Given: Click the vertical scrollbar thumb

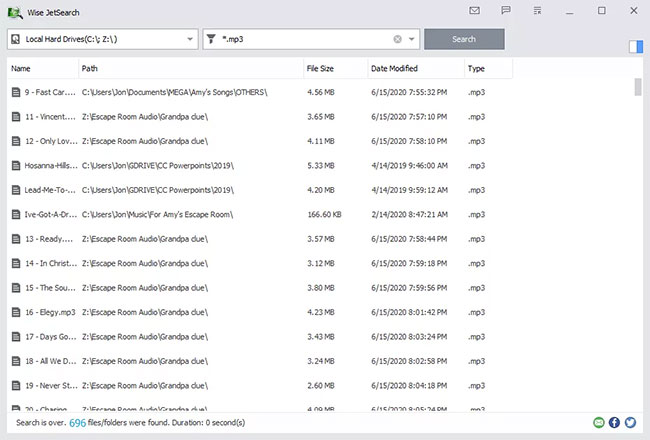Looking at the screenshot, I should (638, 87).
